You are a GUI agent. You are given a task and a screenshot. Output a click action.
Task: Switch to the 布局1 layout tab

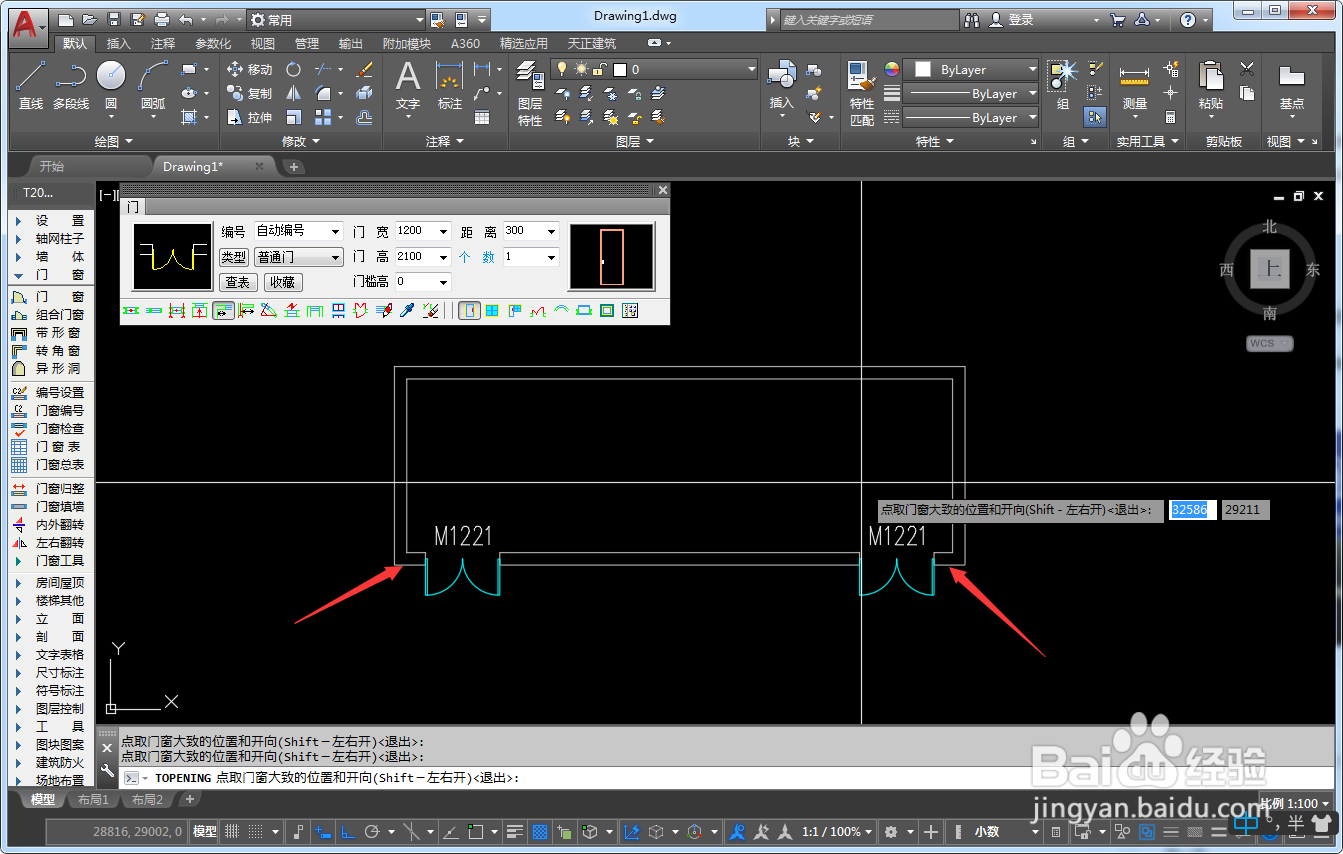93,799
